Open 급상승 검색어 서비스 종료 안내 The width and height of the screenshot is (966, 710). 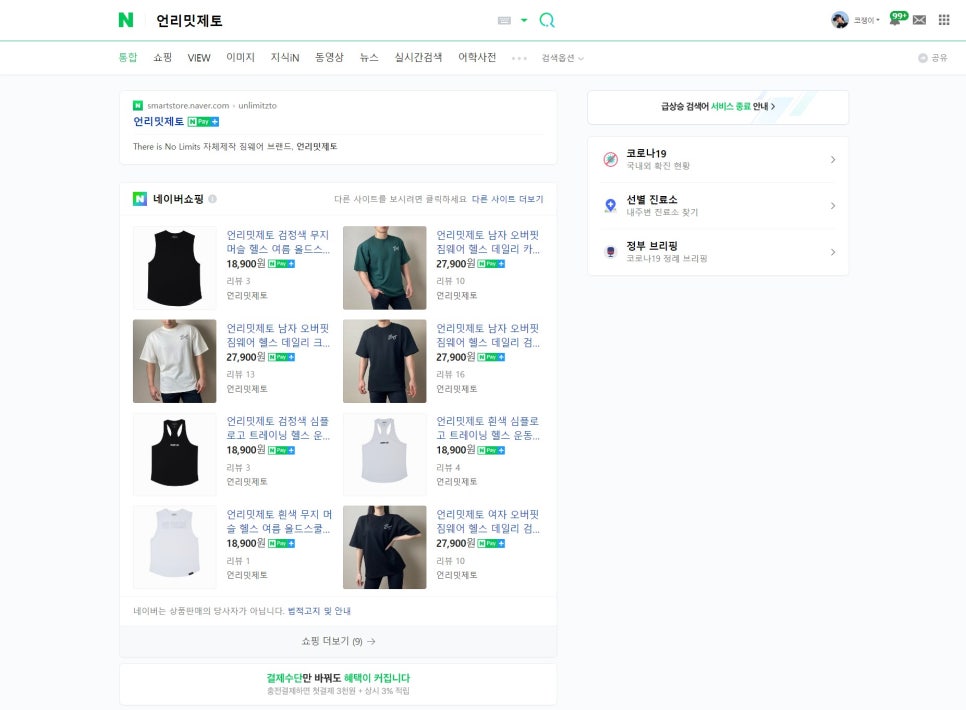pyautogui.click(x=718, y=107)
